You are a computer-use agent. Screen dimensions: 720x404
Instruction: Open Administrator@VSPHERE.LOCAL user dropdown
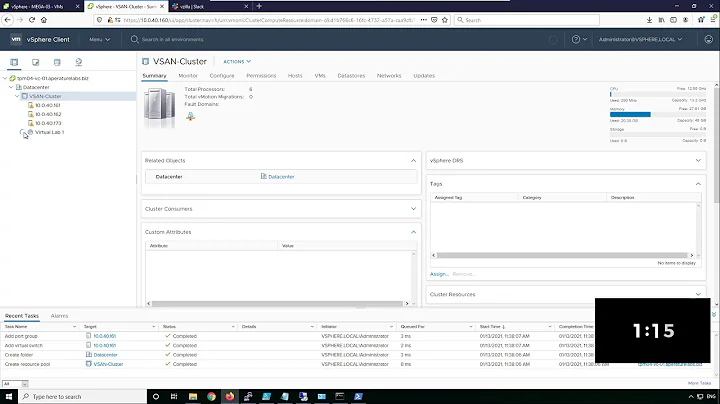point(640,39)
